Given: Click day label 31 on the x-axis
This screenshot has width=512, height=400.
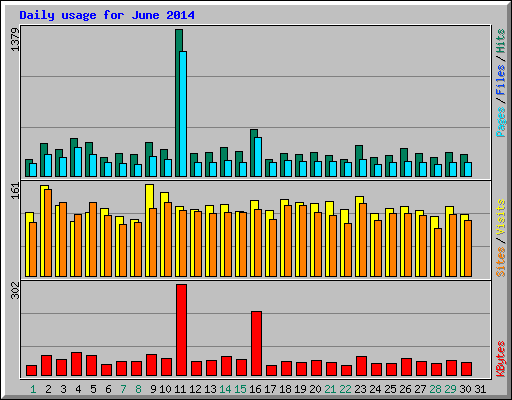Looking at the screenshot, I should [480, 389].
